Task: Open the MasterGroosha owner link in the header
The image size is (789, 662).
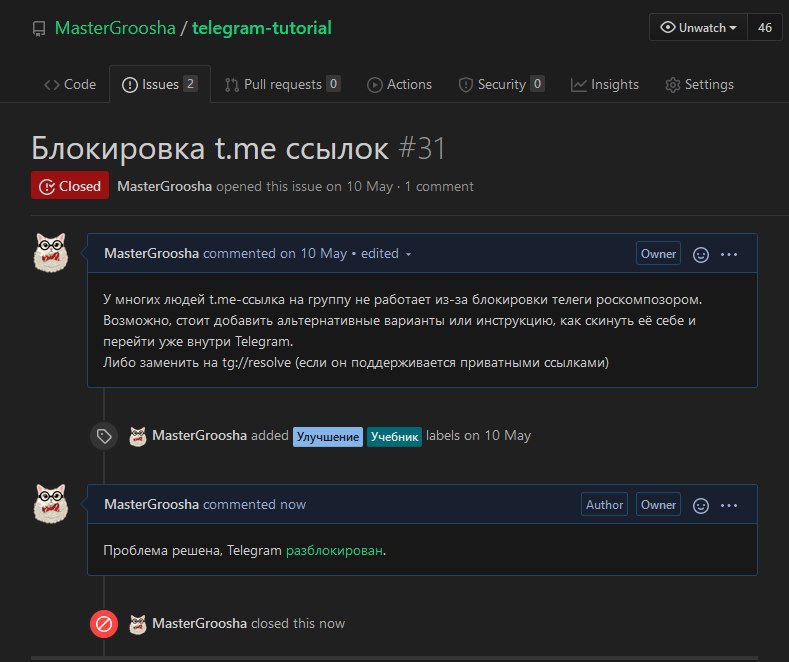Action: coord(115,28)
